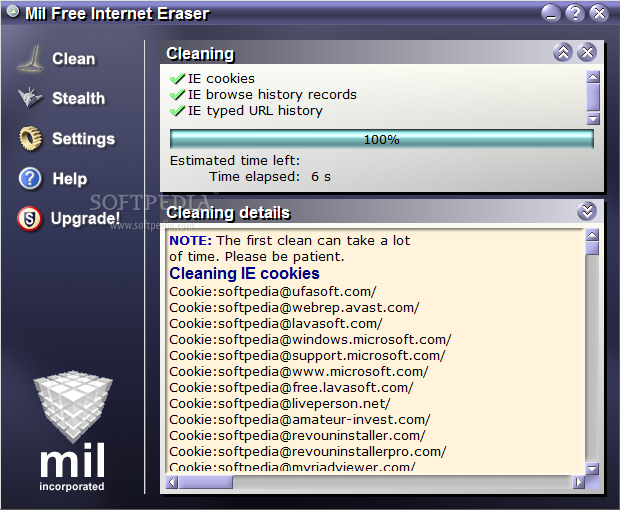
Task: Click the Cookie:softpedia@free.lavasoft.com/ line
Action: click(x=291, y=387)
